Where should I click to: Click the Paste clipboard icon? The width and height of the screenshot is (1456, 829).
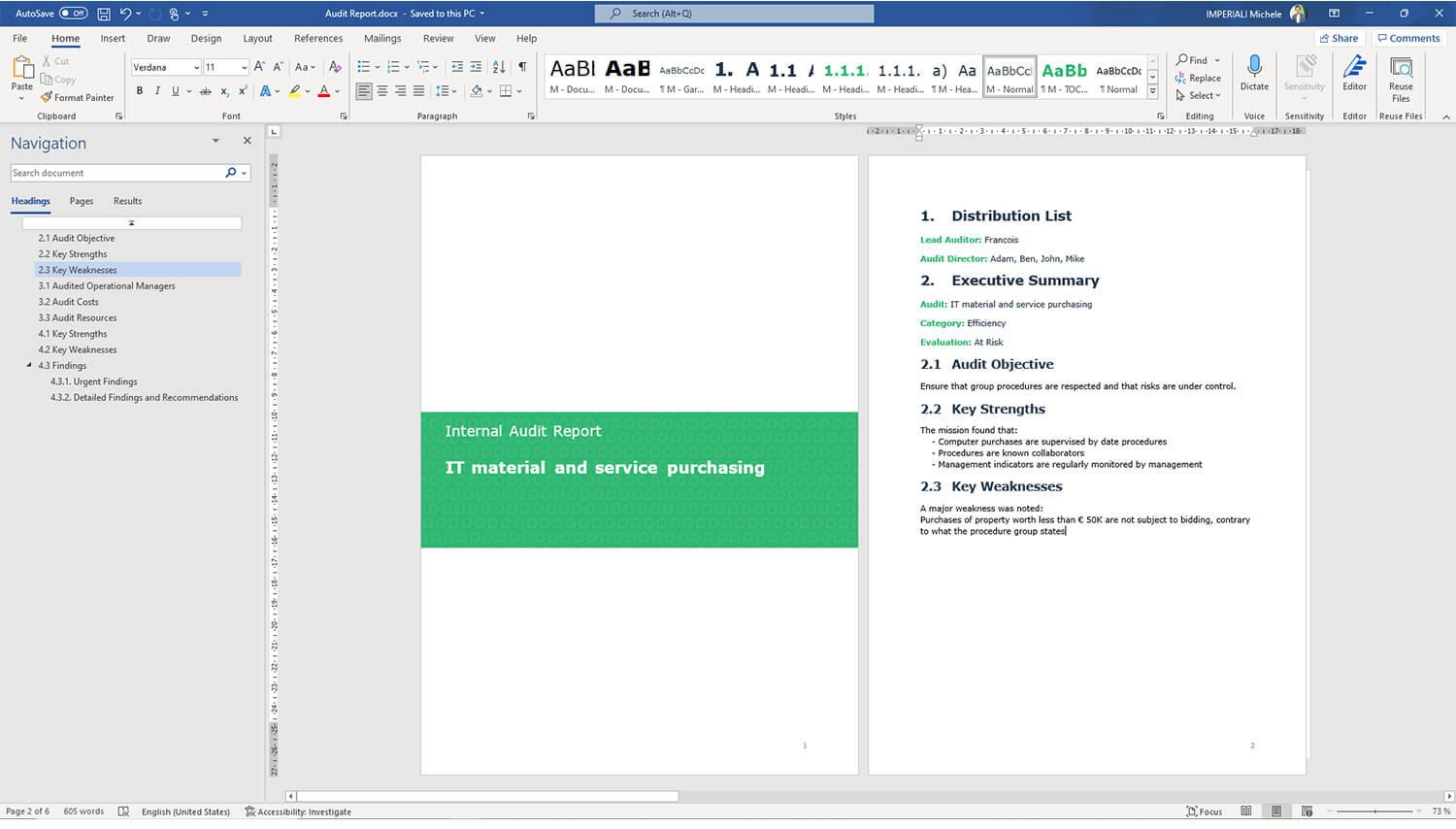pos(21,68)
